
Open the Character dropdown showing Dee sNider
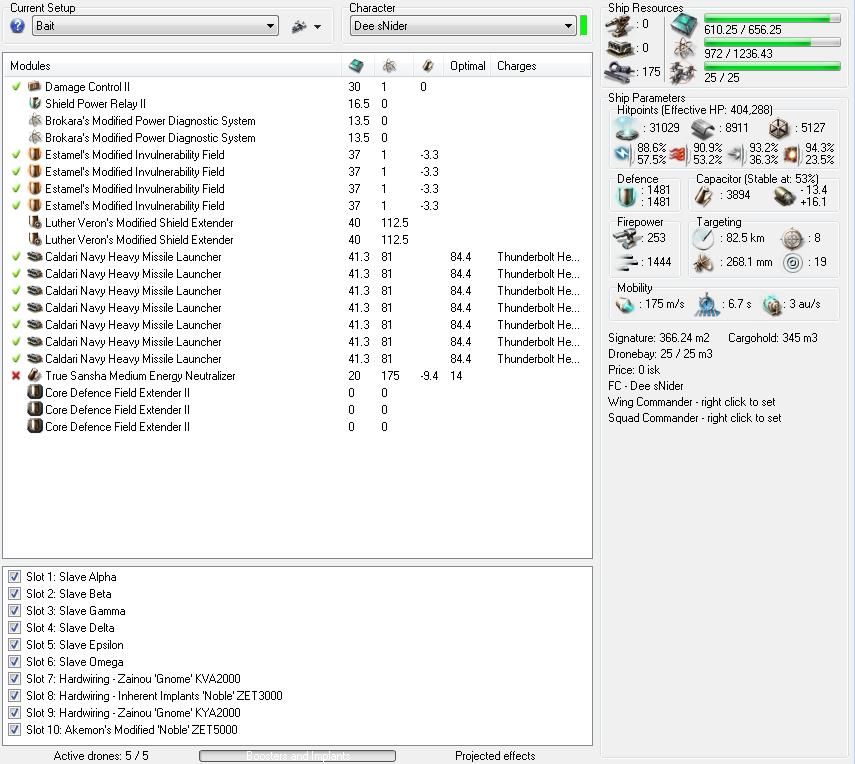pos(463,26)
